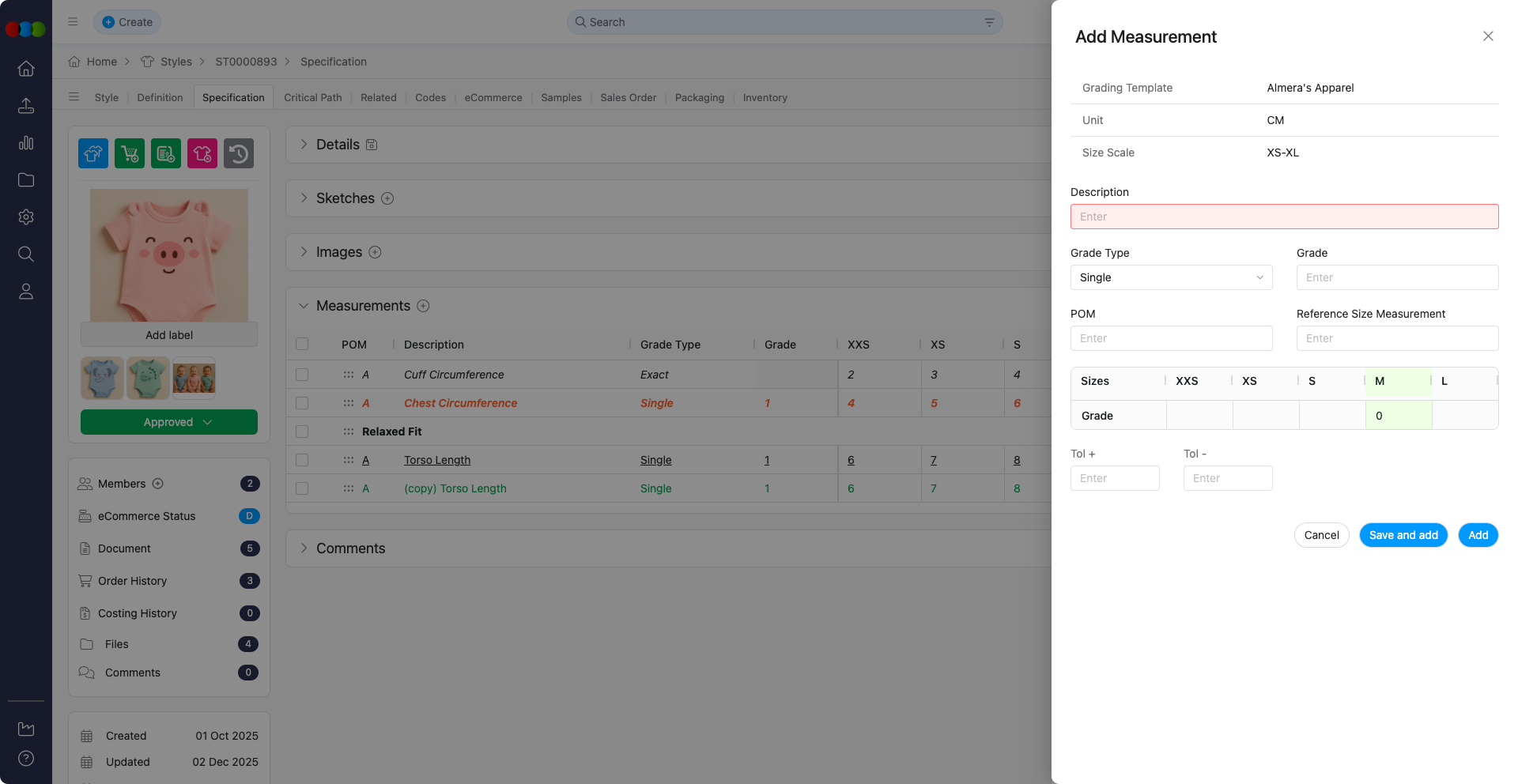
Task: Open the costing document icon
Action: click(x=165, y=153)
